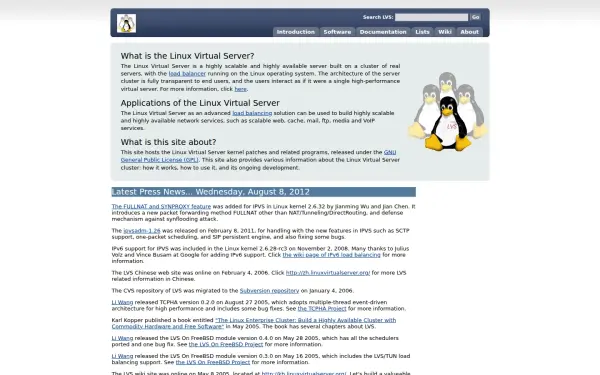Screen dimensions: 600x375
Task: Click 'What is the Linux Virtual Server?' heading
Action: point(188,56)
